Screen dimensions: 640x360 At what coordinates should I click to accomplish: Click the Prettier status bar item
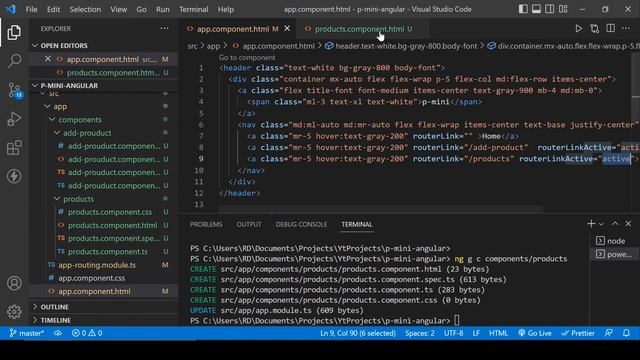(578, 333)
